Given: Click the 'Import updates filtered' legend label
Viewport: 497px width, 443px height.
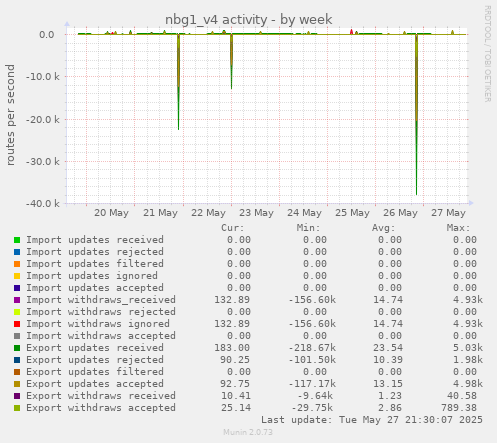Looking at the screenshot, I should pos(95,264).
